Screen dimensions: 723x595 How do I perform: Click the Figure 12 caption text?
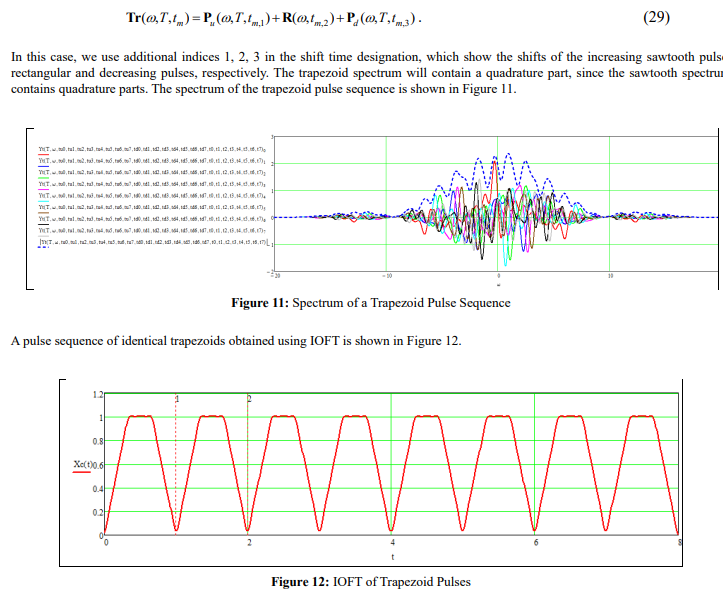tap(370, 582)
